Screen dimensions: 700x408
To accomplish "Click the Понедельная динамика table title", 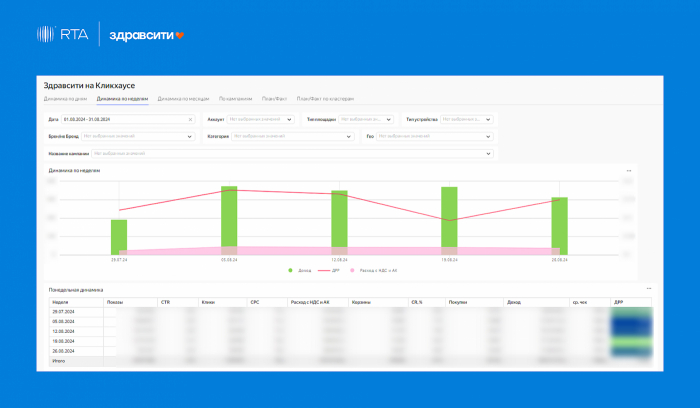I will point(76,290).
